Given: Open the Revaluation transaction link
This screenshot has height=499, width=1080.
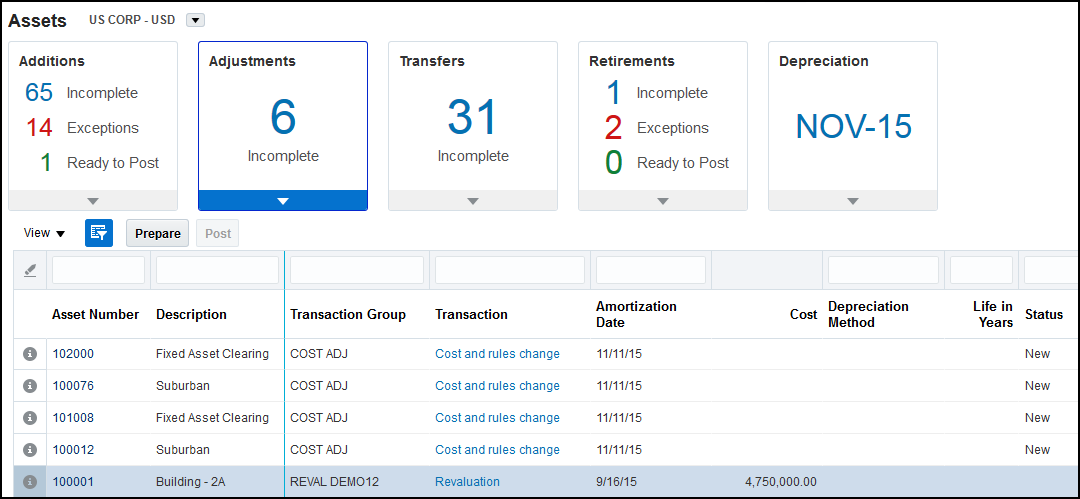Looking at the screenshot, I should 467,482.
